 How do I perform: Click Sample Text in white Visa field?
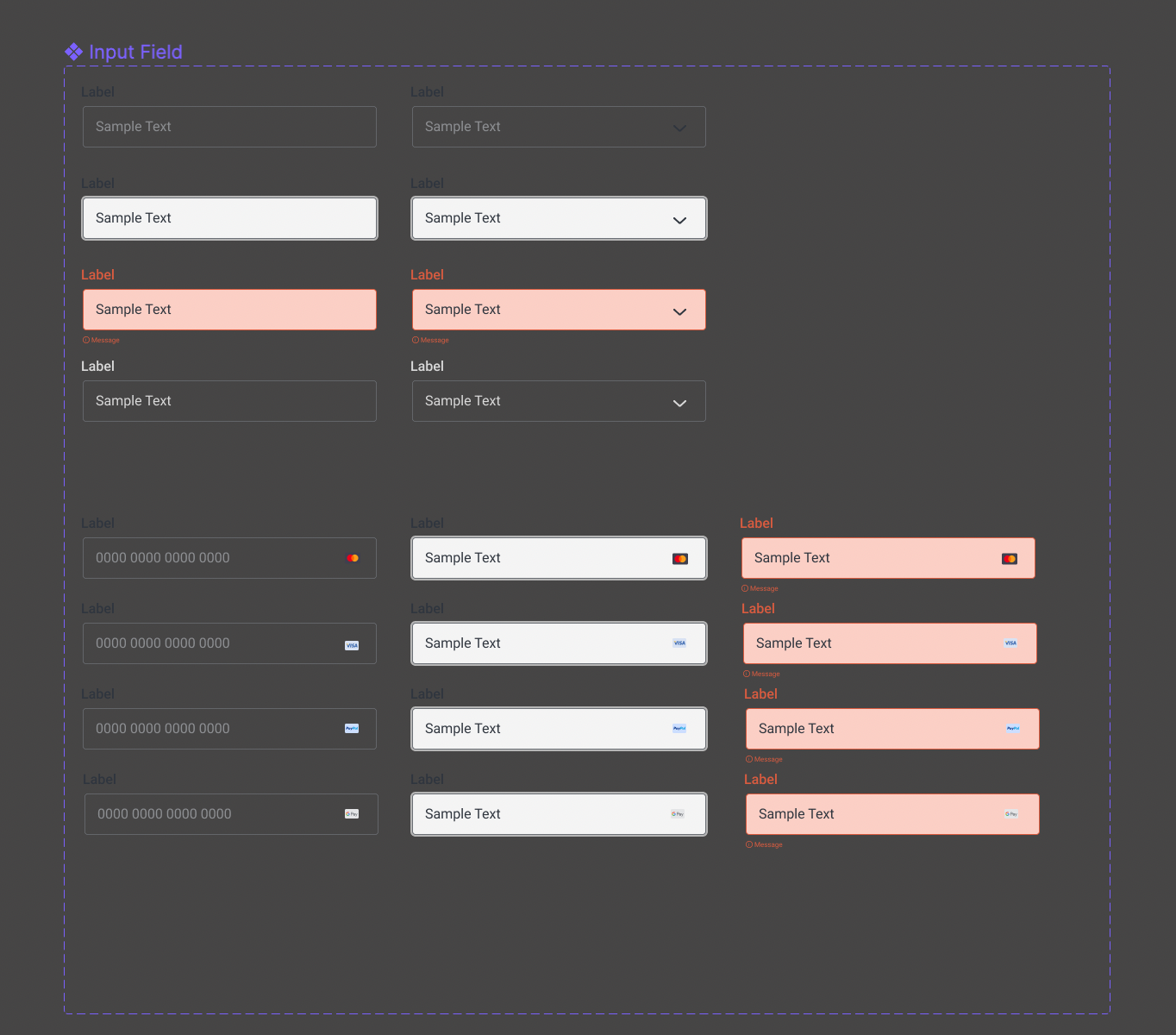click(463, 643)
